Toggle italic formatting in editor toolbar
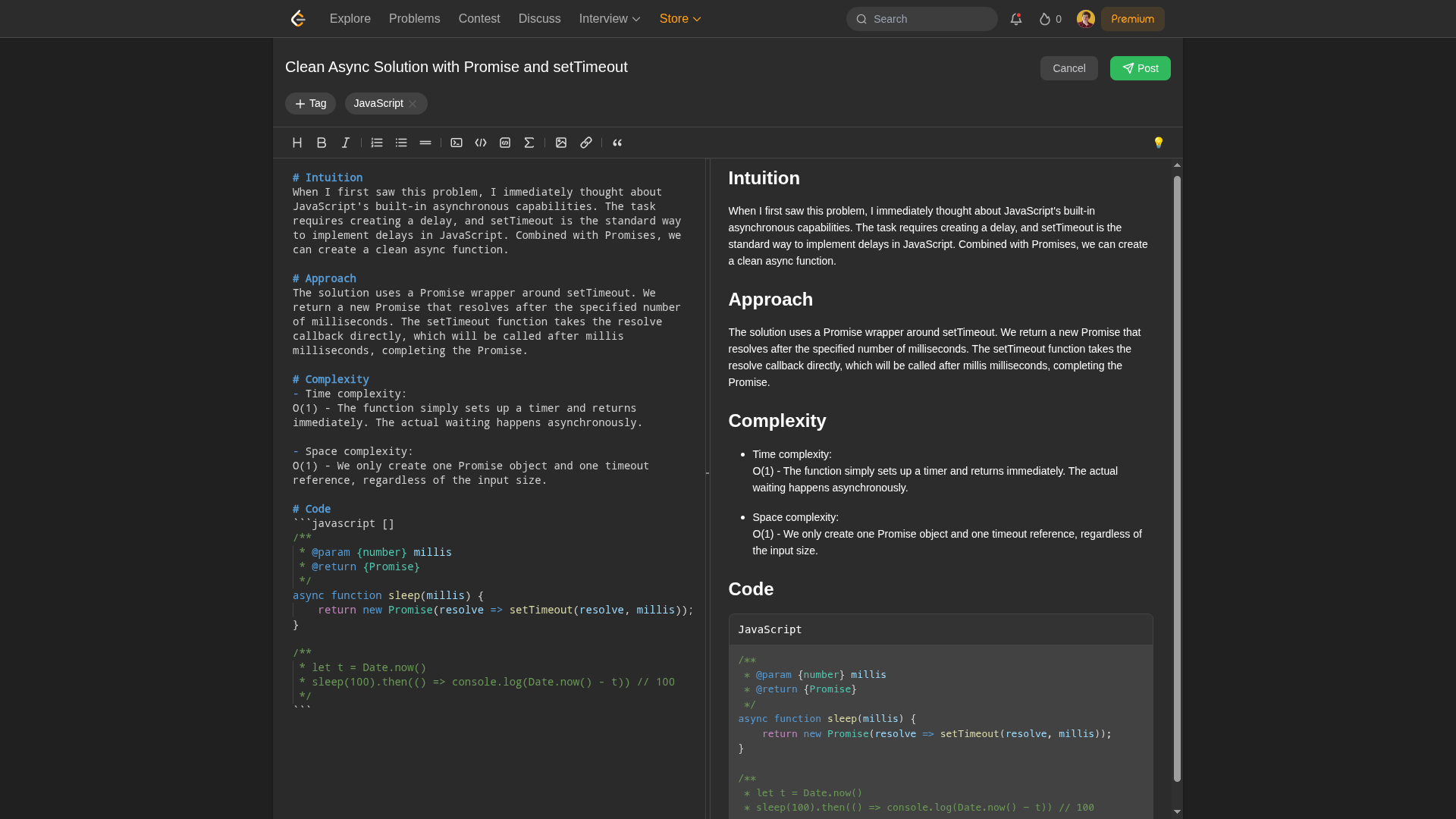This screenshot has width=1456, height=819. (x=346, y=143)
